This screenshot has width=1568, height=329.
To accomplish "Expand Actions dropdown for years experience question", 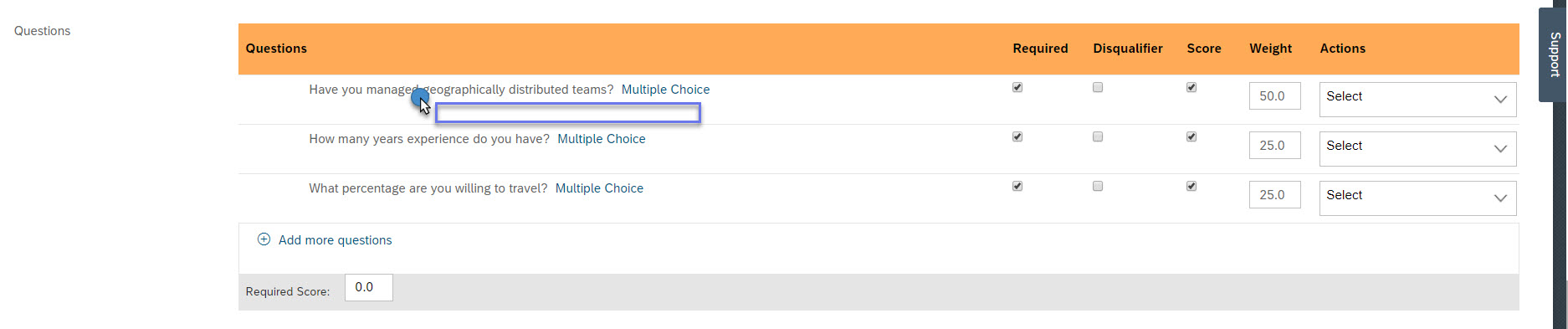I will (x=1417, y=148).
